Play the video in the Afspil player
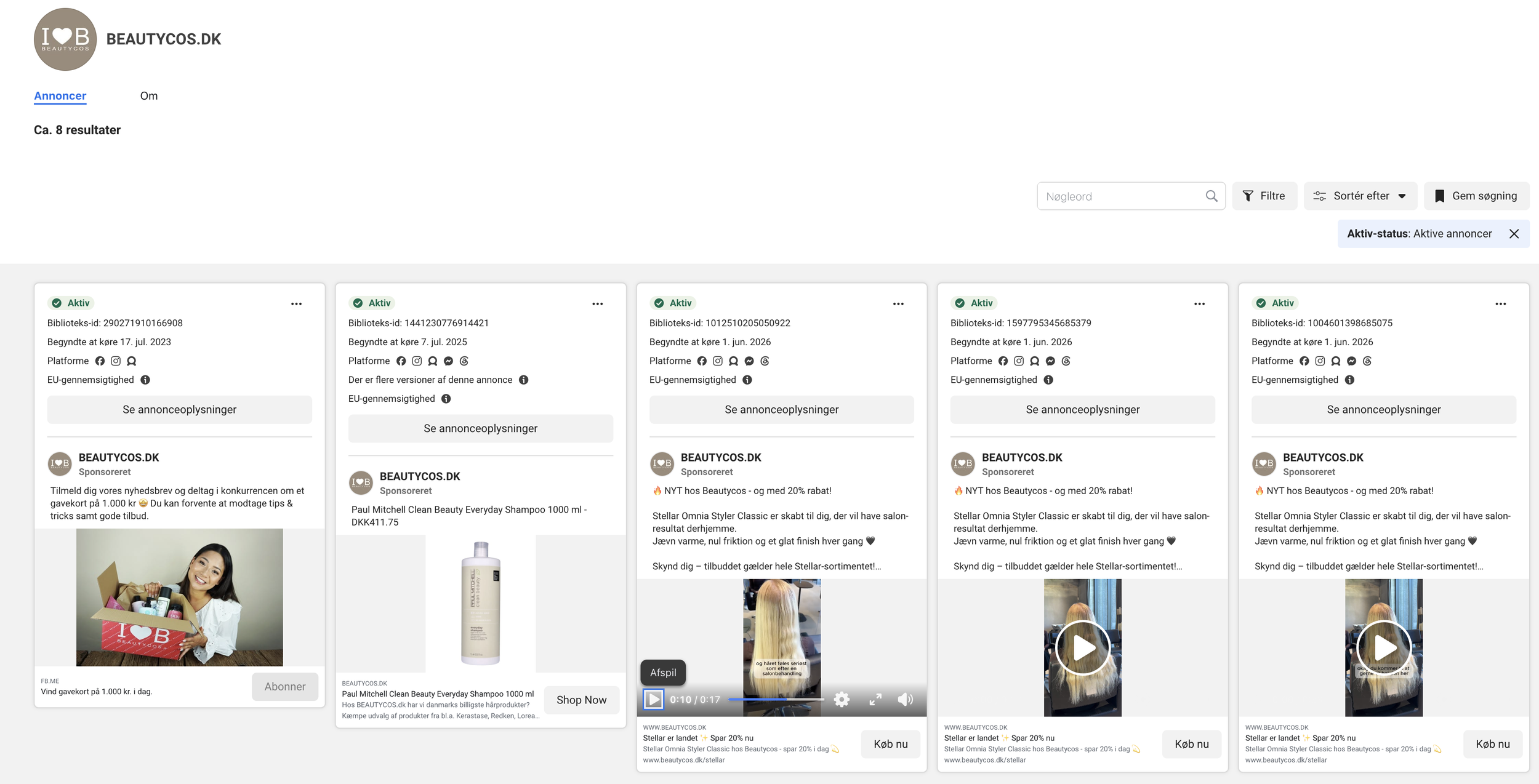This screenshot has width=1539, height=784. [x=654, y=700]
